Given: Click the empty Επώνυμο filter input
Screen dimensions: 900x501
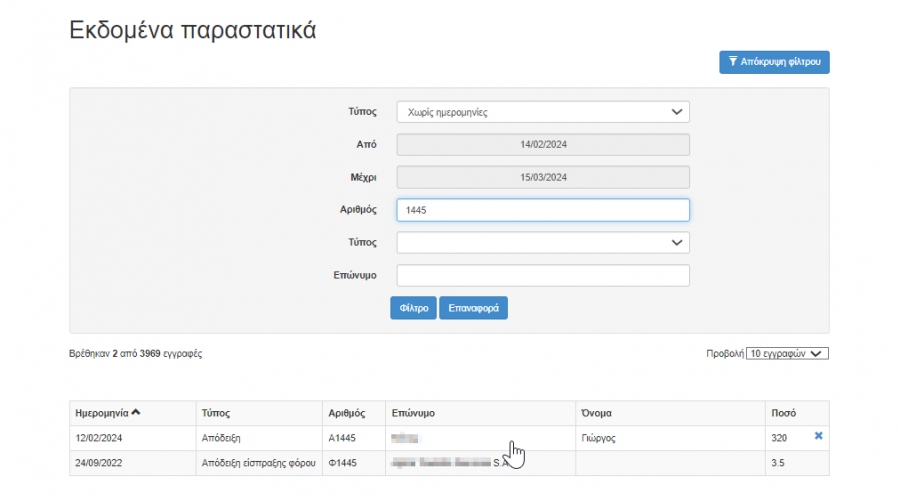Looking at the screenshot, I should point(542,275).
